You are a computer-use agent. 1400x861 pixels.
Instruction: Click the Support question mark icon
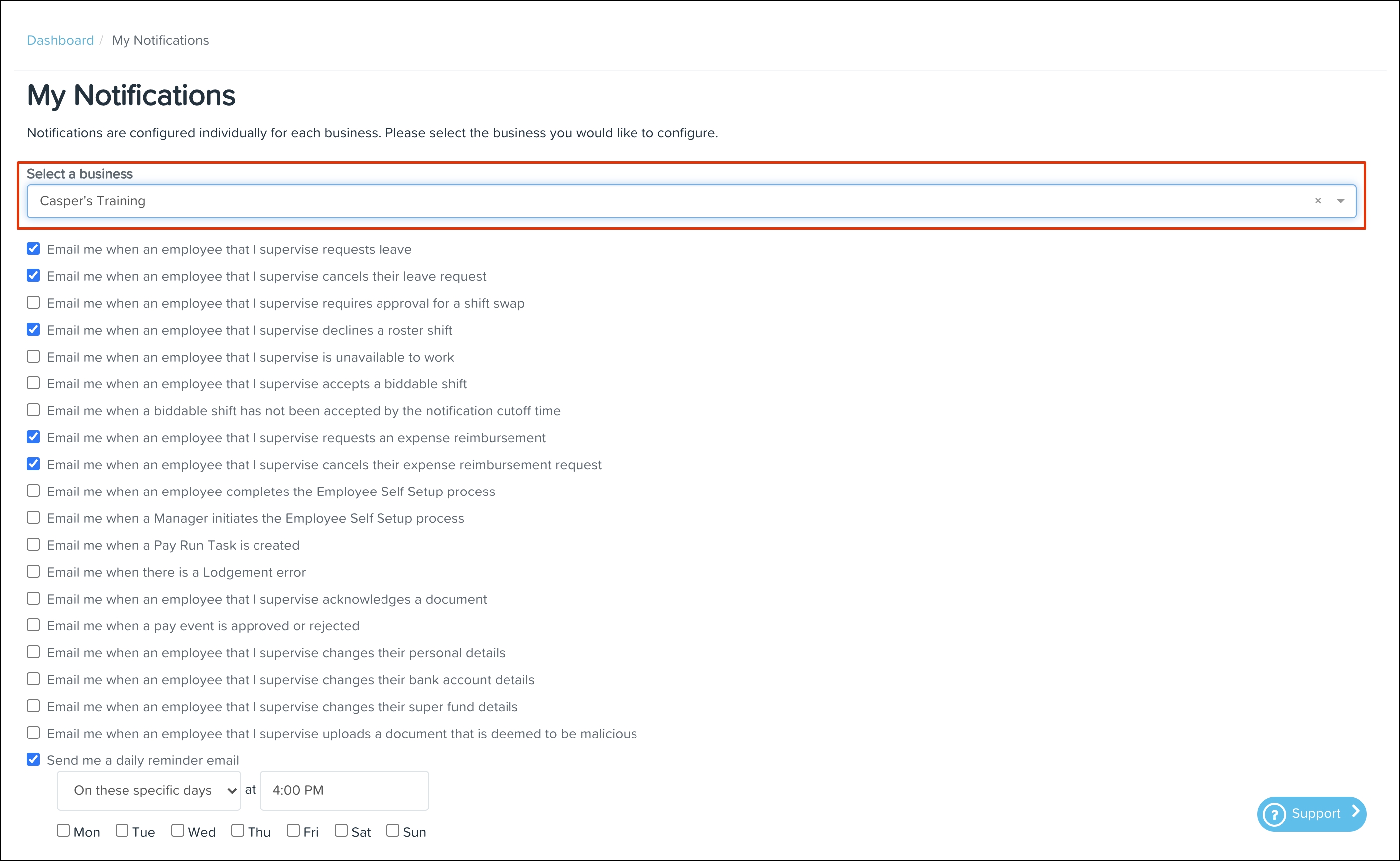pyautogui.click(x=1274, y=814)
